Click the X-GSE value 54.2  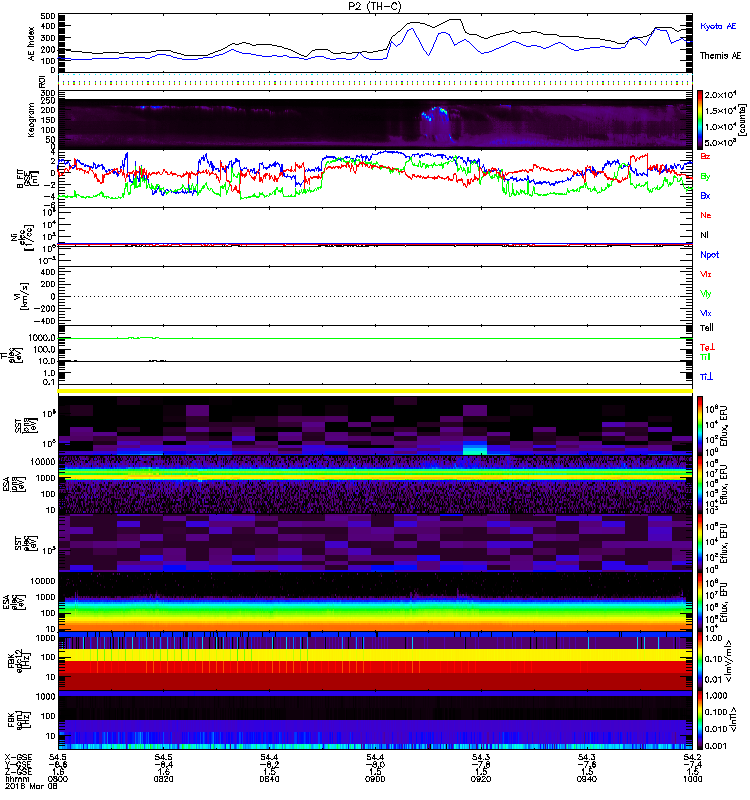click(692, 757)
